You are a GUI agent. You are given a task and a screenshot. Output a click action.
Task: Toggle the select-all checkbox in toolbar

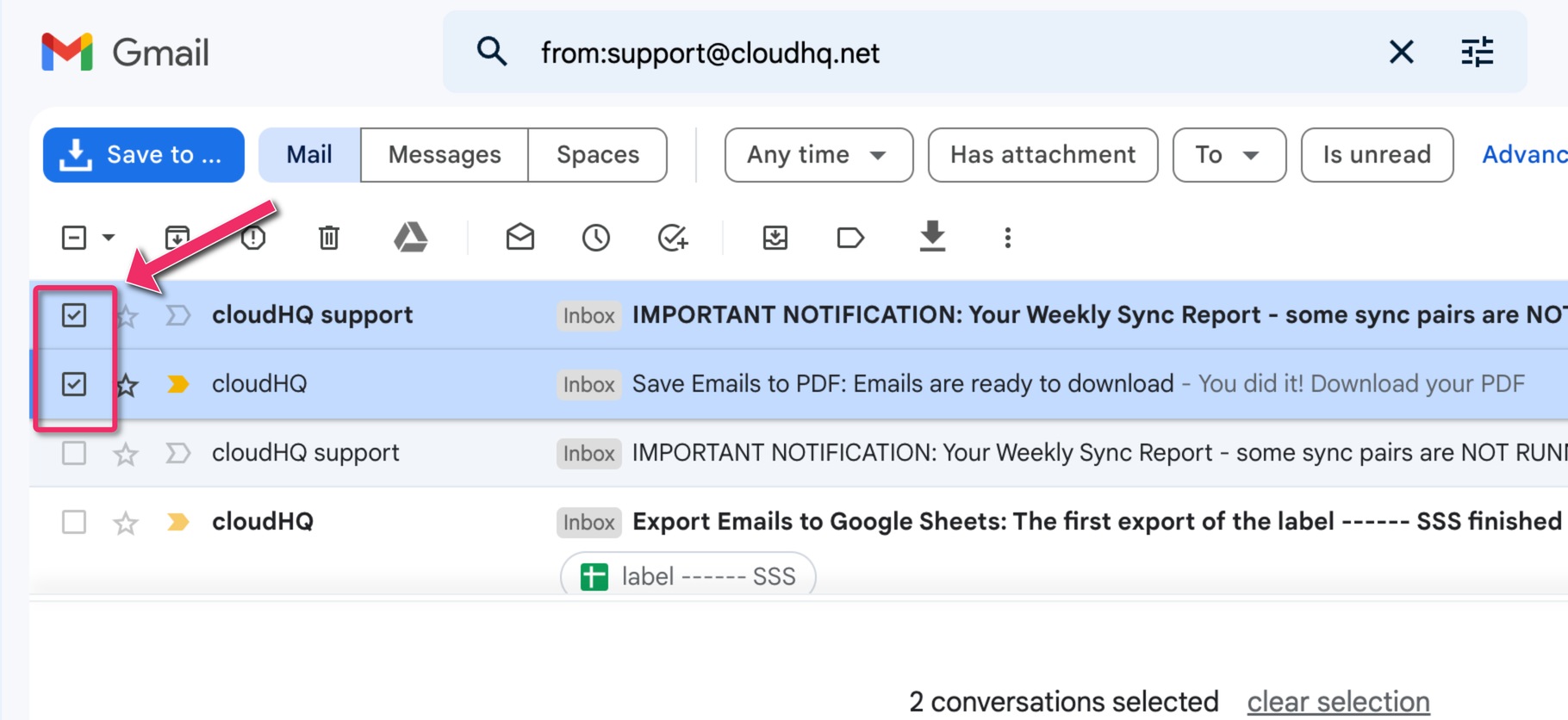(x=74, y=238)
